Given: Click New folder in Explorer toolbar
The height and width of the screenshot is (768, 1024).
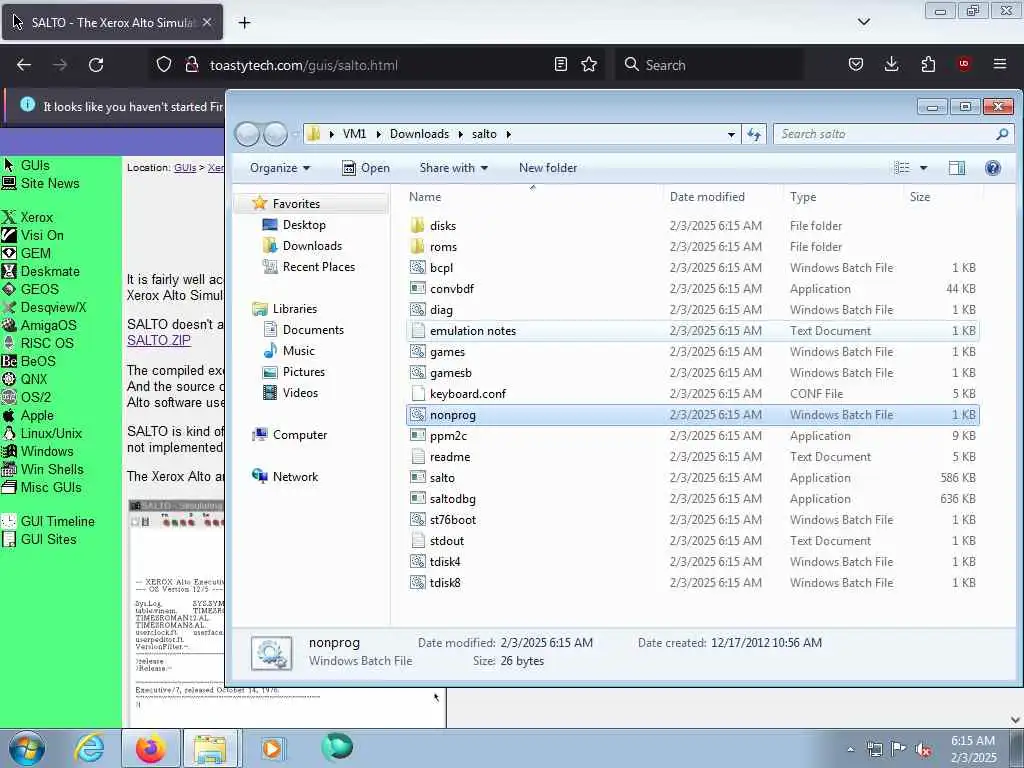Looking at the screenshot, I should pos(548,168).
